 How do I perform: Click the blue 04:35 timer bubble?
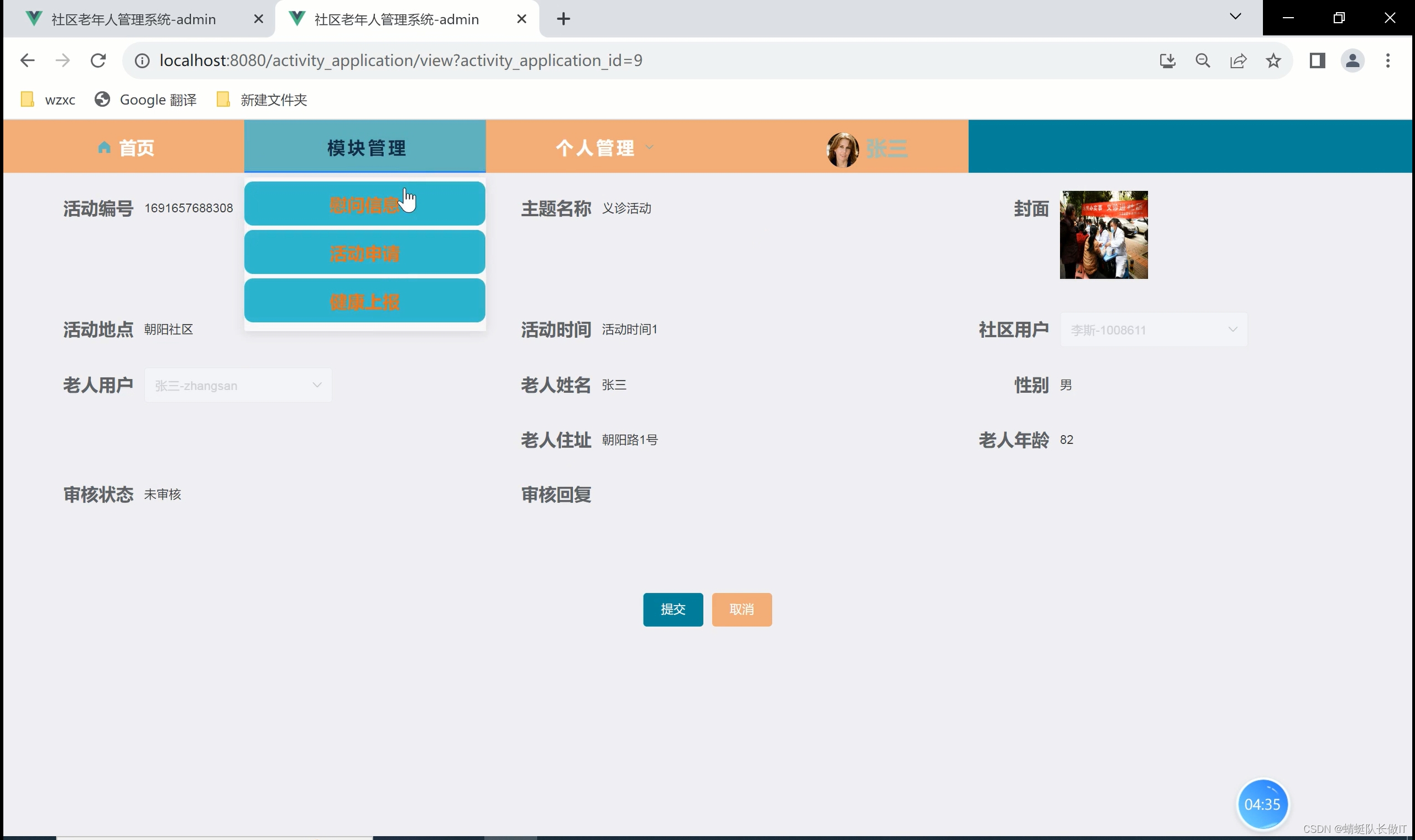click(1262, 805)
